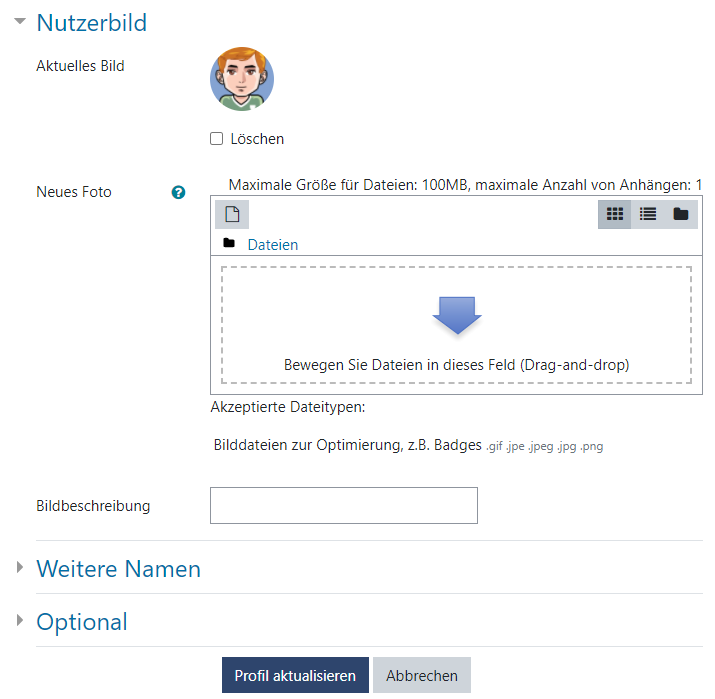The width and height of the screenshot is (715, 699).
Task: Enable the Löschen checkbox
Action: tap(217, 139)
